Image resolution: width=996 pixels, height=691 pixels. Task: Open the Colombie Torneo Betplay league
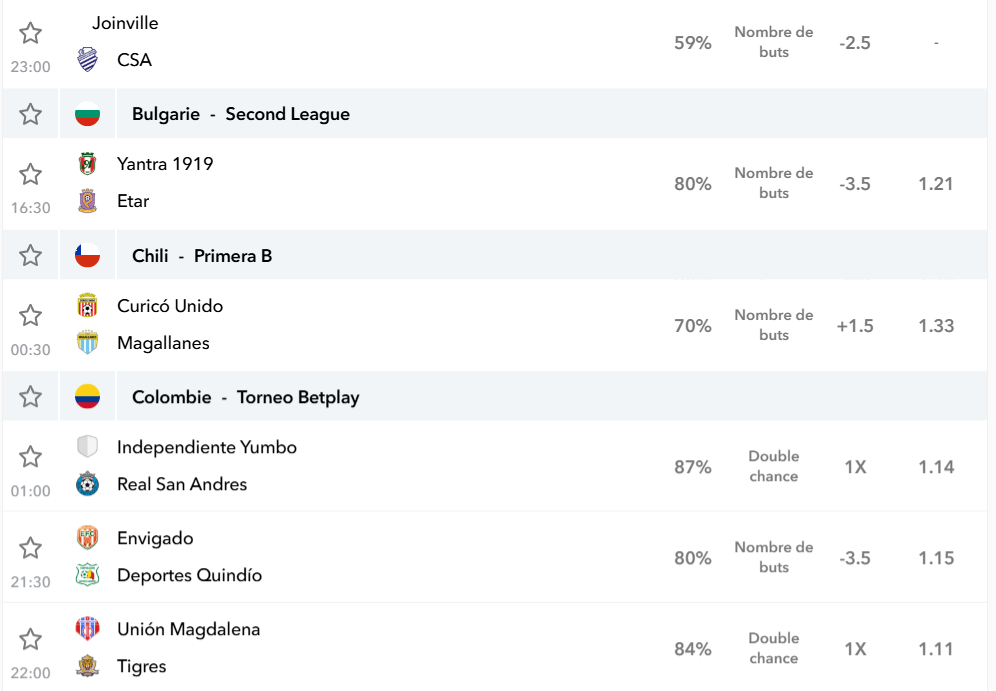pyautogui.click(x=246, y=397)
